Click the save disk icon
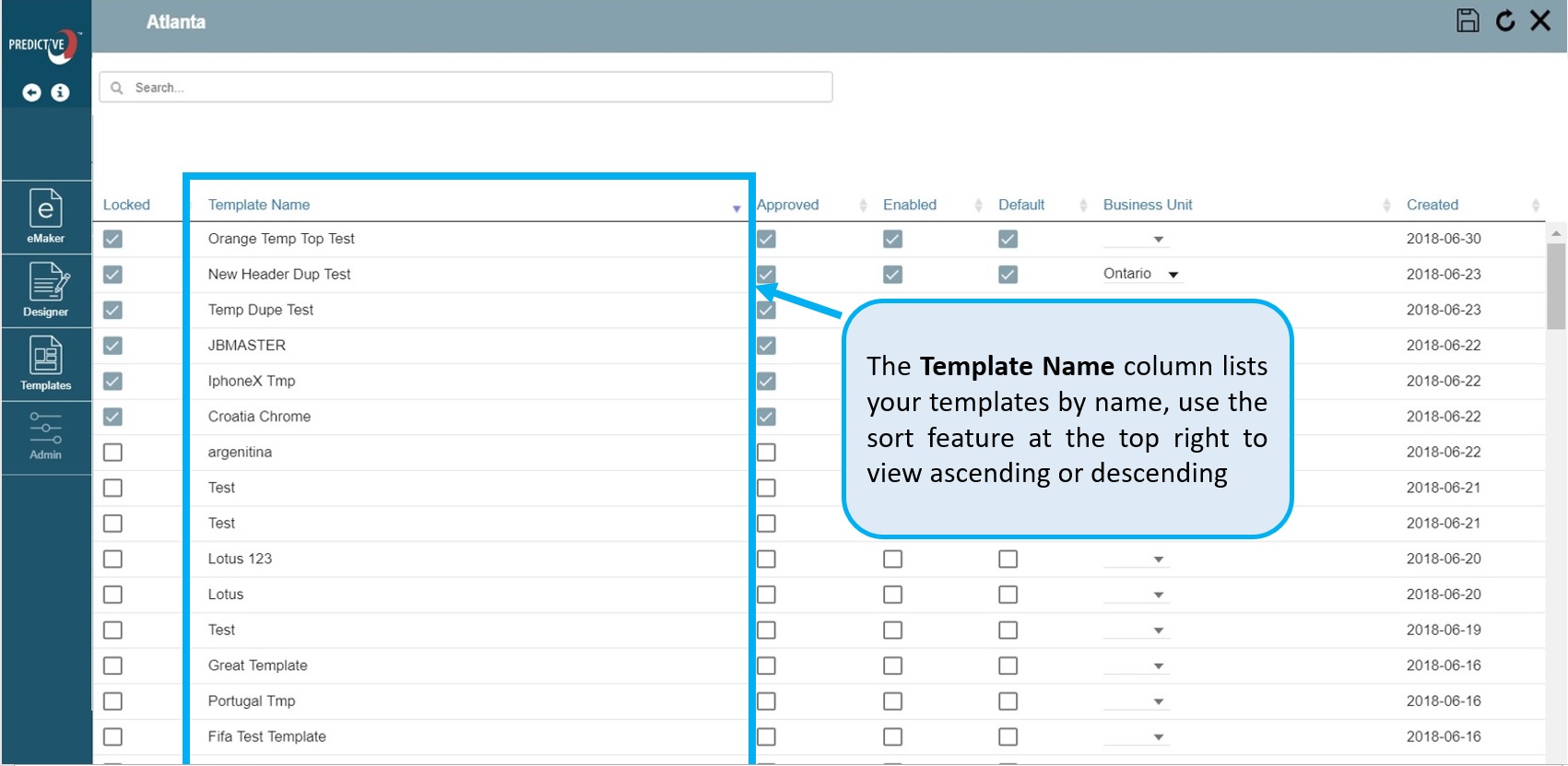1568x766 pixels. click(x=1468, y=20)
